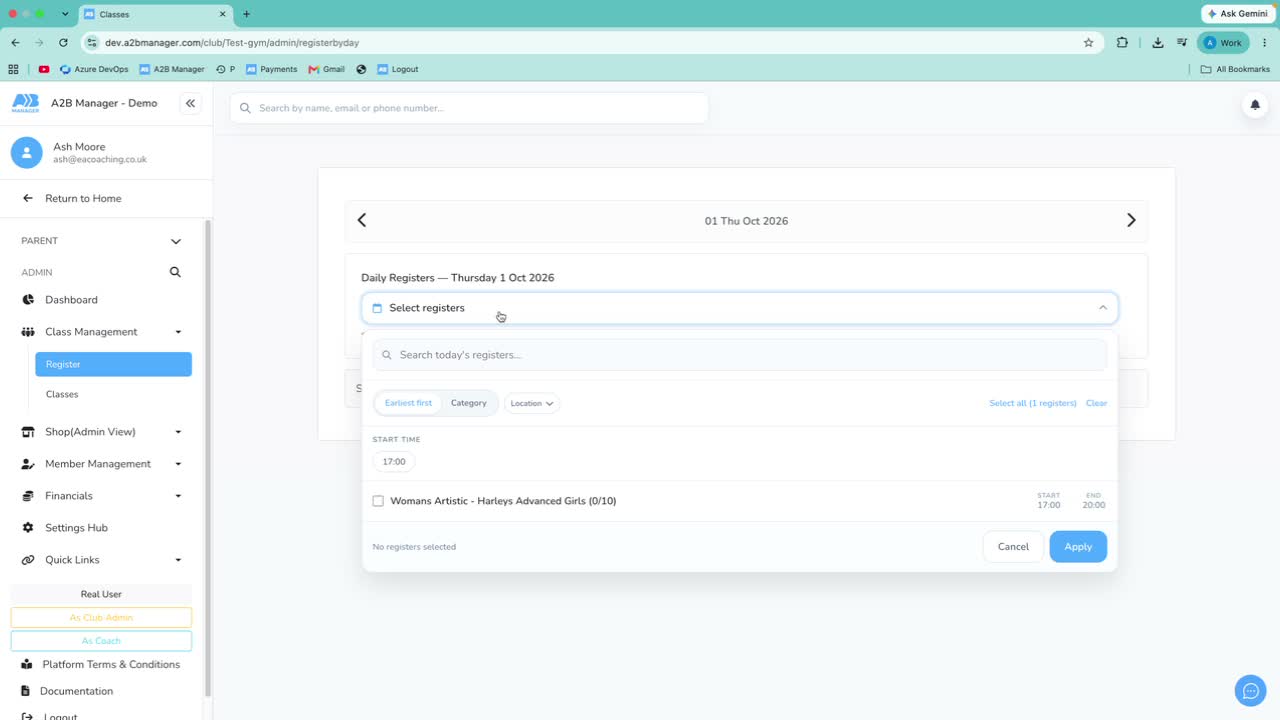The width and height of the screenshot is (1280, 720).
Task: Collapse the Class Management menu
Action: (x=101, y=332)
